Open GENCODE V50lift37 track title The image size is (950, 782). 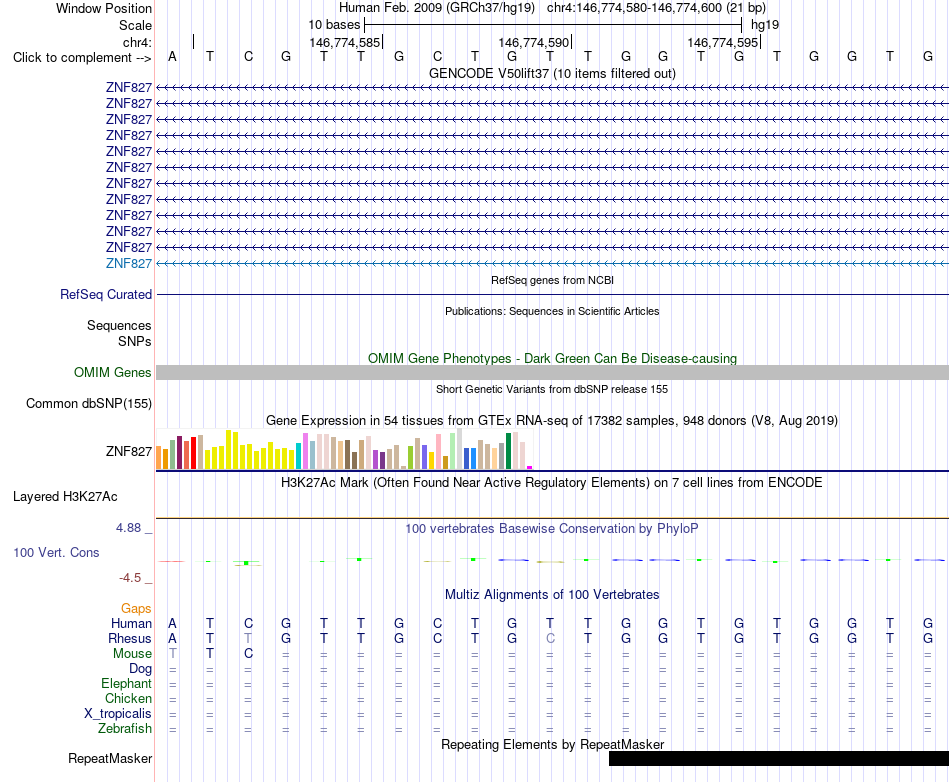552,73
